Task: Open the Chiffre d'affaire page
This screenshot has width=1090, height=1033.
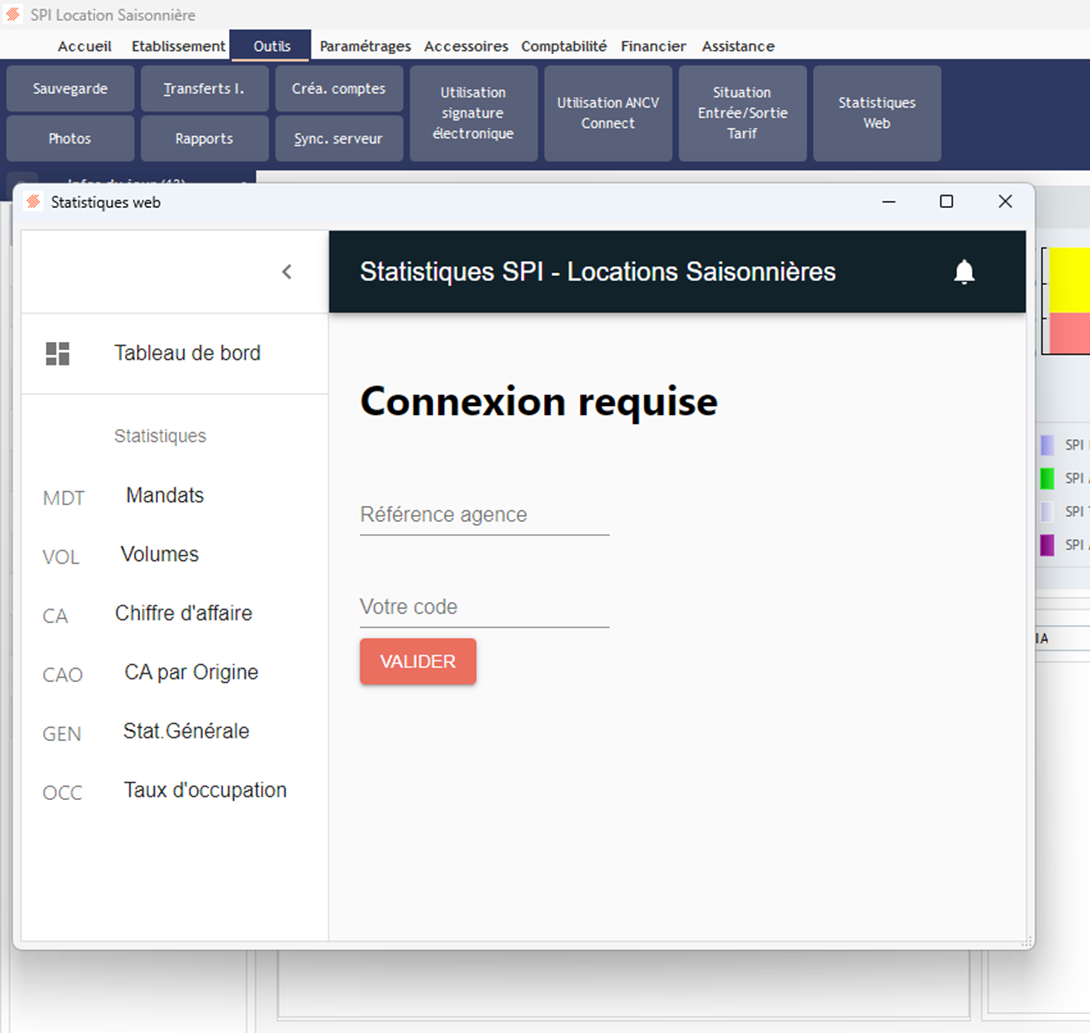Action: 184,613
